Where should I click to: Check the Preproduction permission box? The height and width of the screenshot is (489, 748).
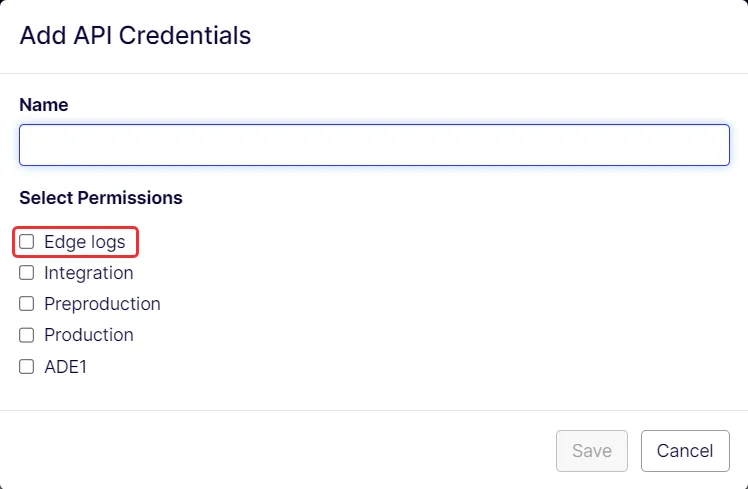tap(27, 304)
